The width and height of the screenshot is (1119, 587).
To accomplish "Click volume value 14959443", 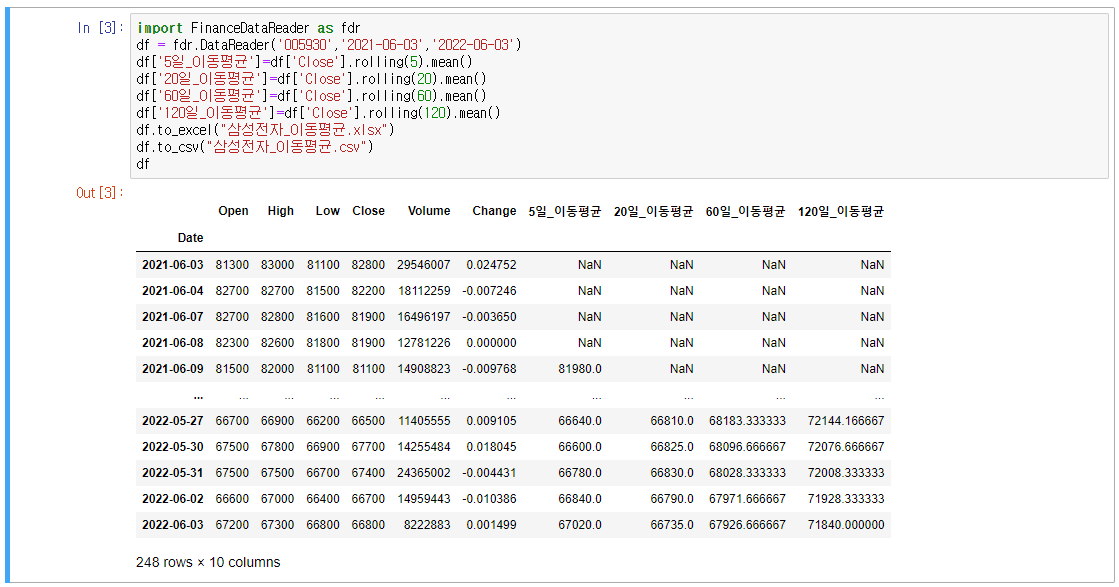I will pyautogui.click(x=424, y=499).
